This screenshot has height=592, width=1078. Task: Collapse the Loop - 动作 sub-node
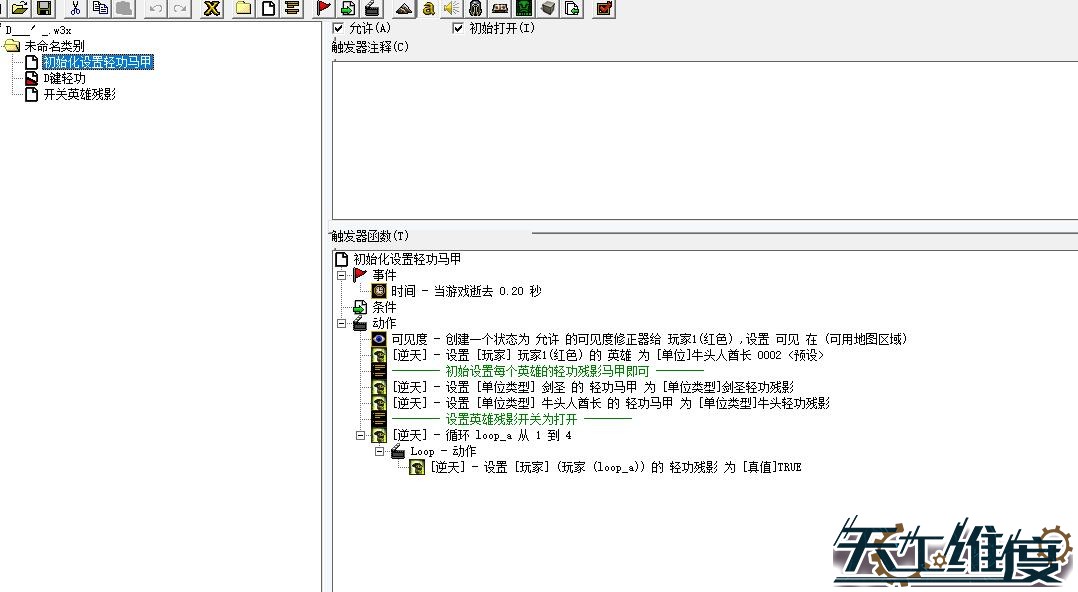click(380, 451)
